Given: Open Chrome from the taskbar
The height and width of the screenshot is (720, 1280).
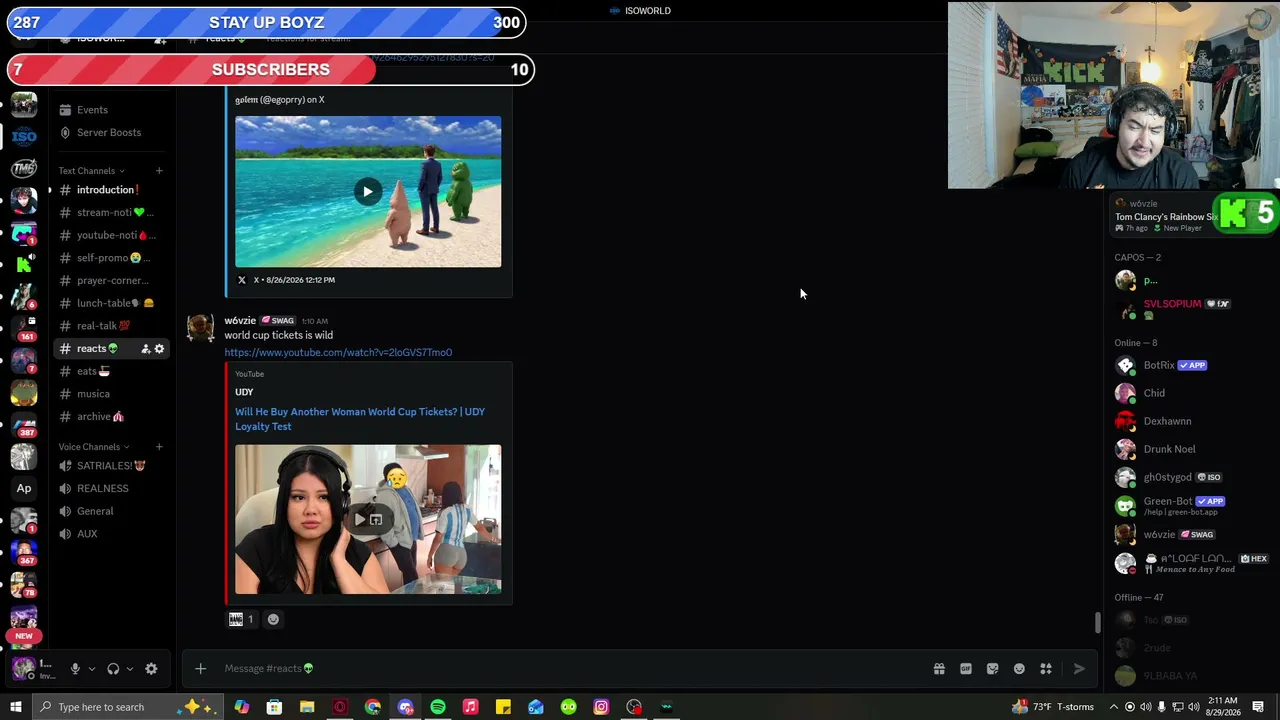Looking at the screenshot, I should click(373, 707).
